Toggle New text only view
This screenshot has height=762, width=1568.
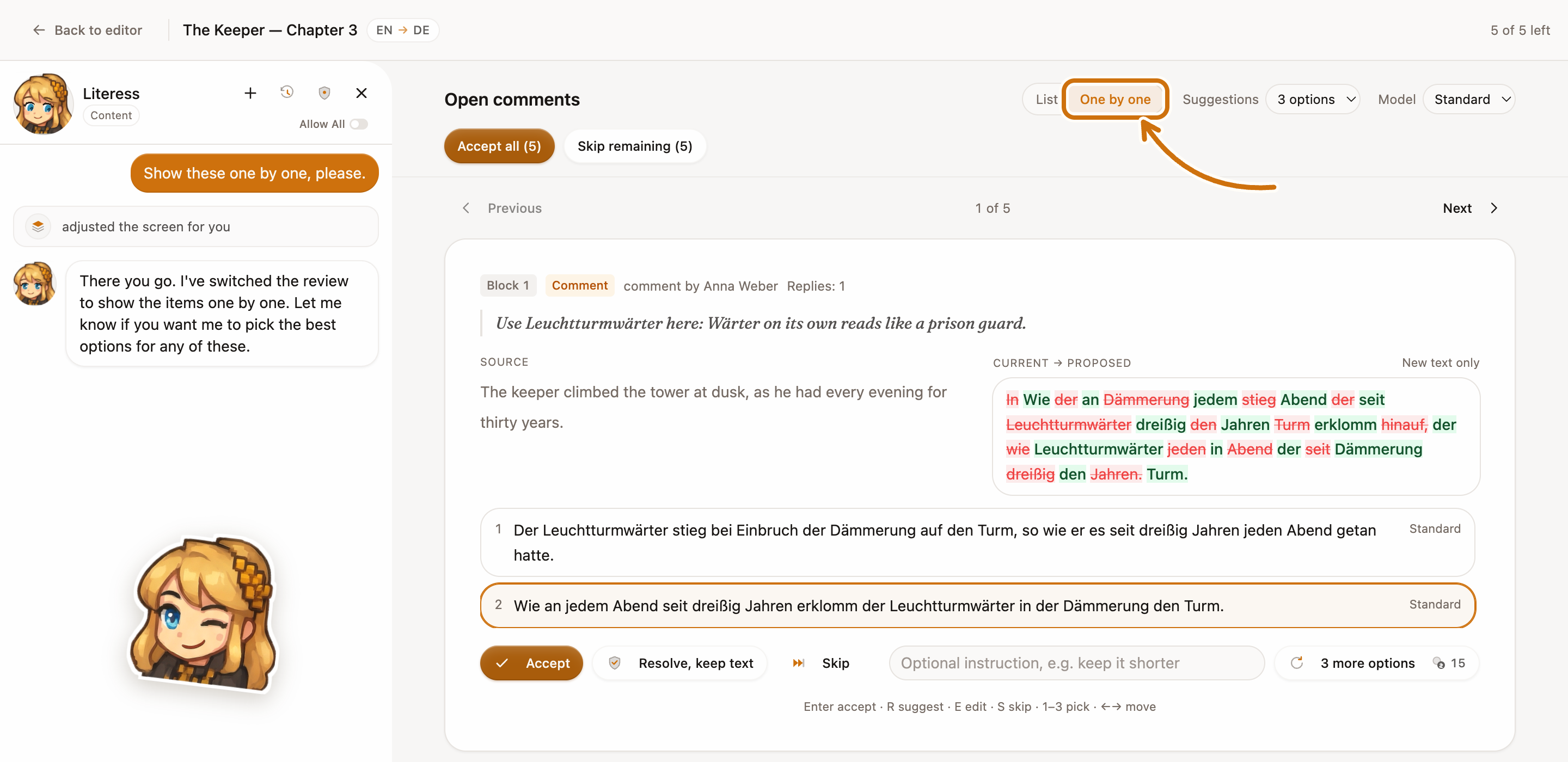point(1440,362)
